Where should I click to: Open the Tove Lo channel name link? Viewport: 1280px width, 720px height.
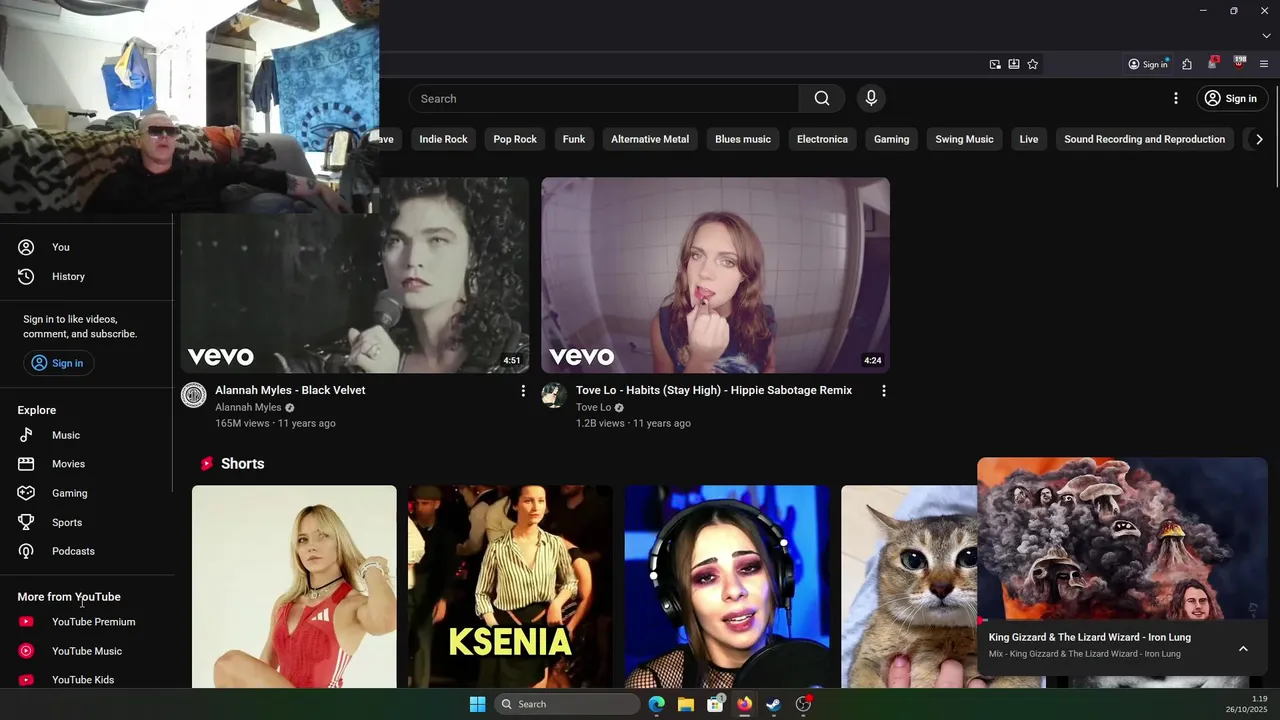click(x=593, y=408)
